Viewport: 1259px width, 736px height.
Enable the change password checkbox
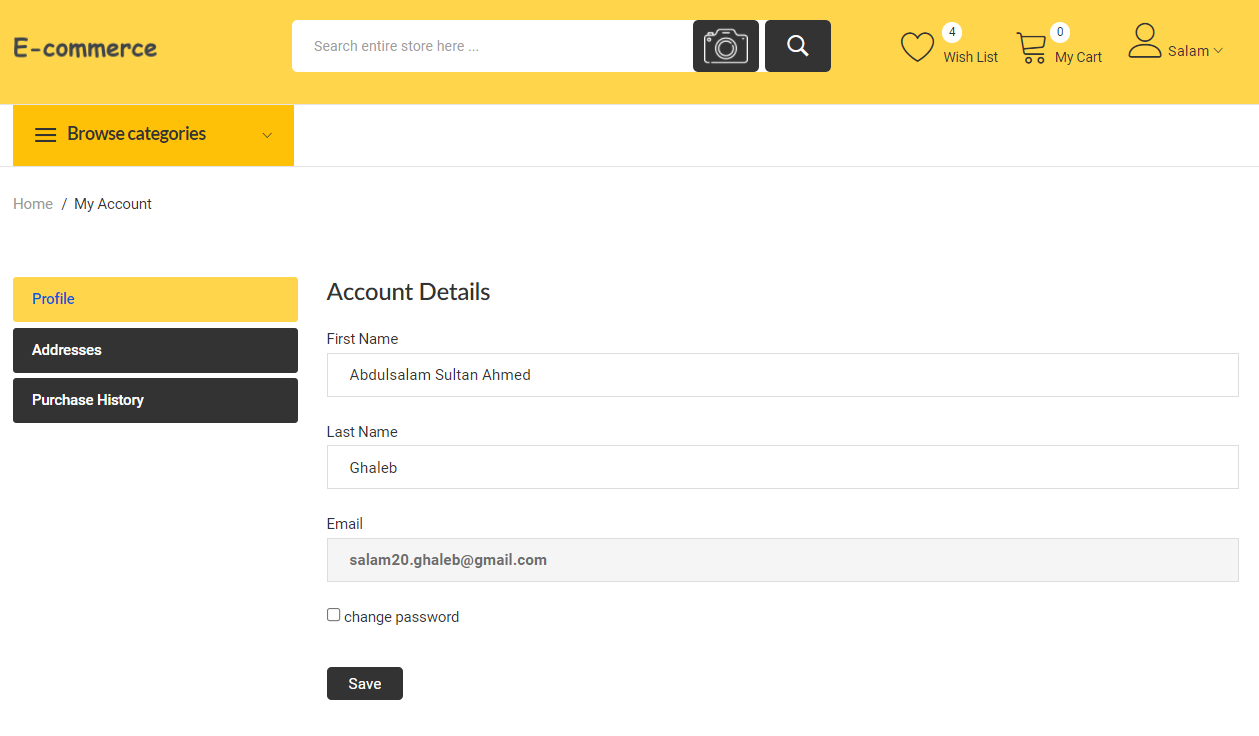point(333,614)
